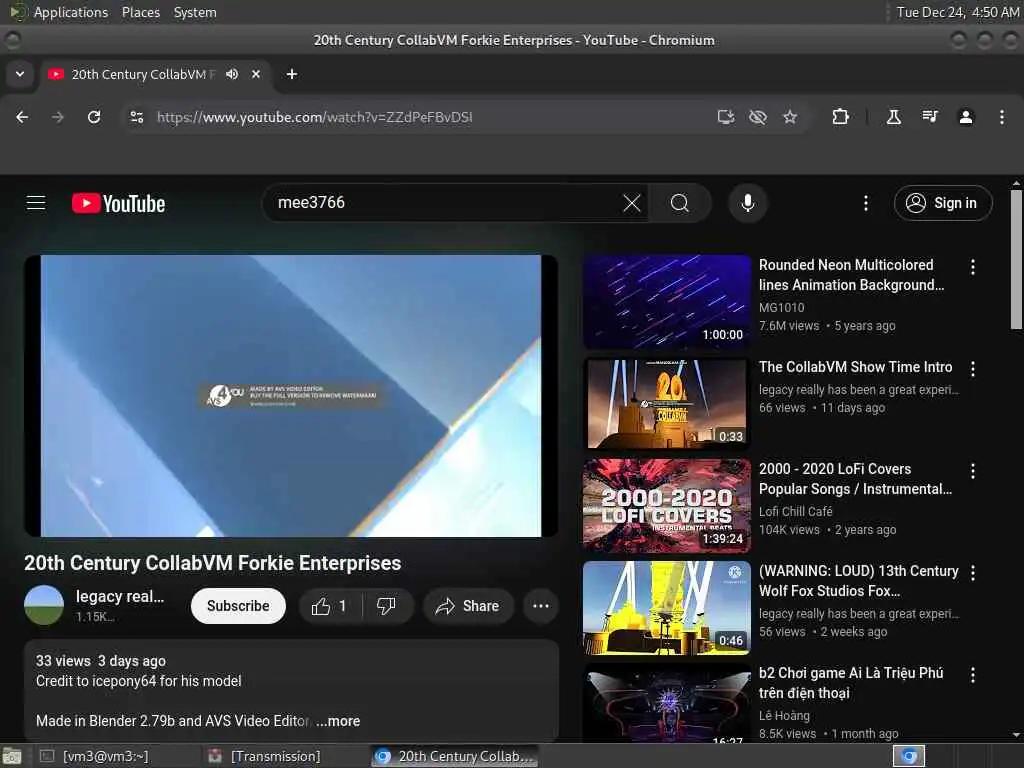
Task: Click the show desktop icon in taskbar
Action: point(12,757)
